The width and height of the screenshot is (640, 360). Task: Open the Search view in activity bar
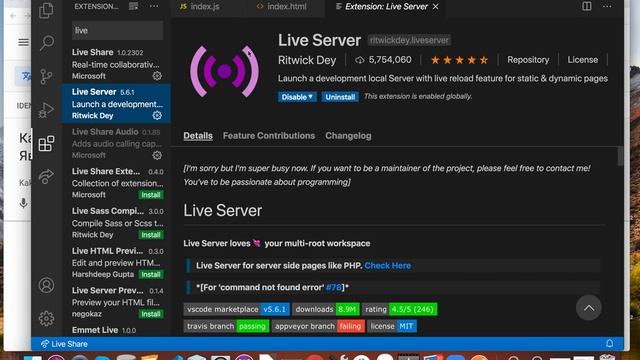pyautogui.click(x=47, y=42)
